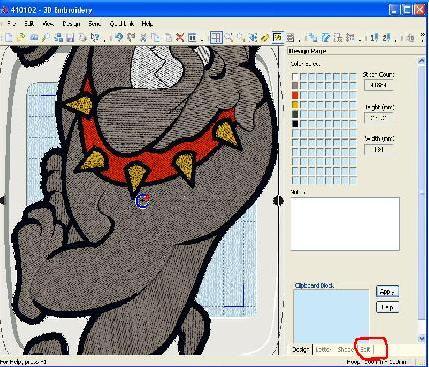Click the Undo arrow icon
Image resolution: width=429 pixels, height=367 pixels.
(x=119, y=37)
